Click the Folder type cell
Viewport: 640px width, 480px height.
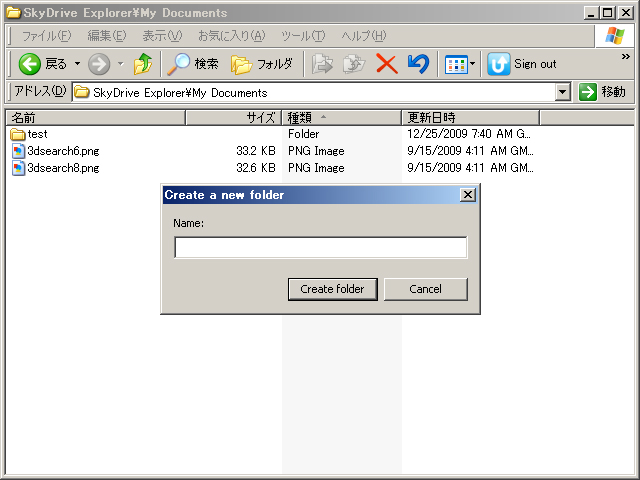(x=304, y=134)
